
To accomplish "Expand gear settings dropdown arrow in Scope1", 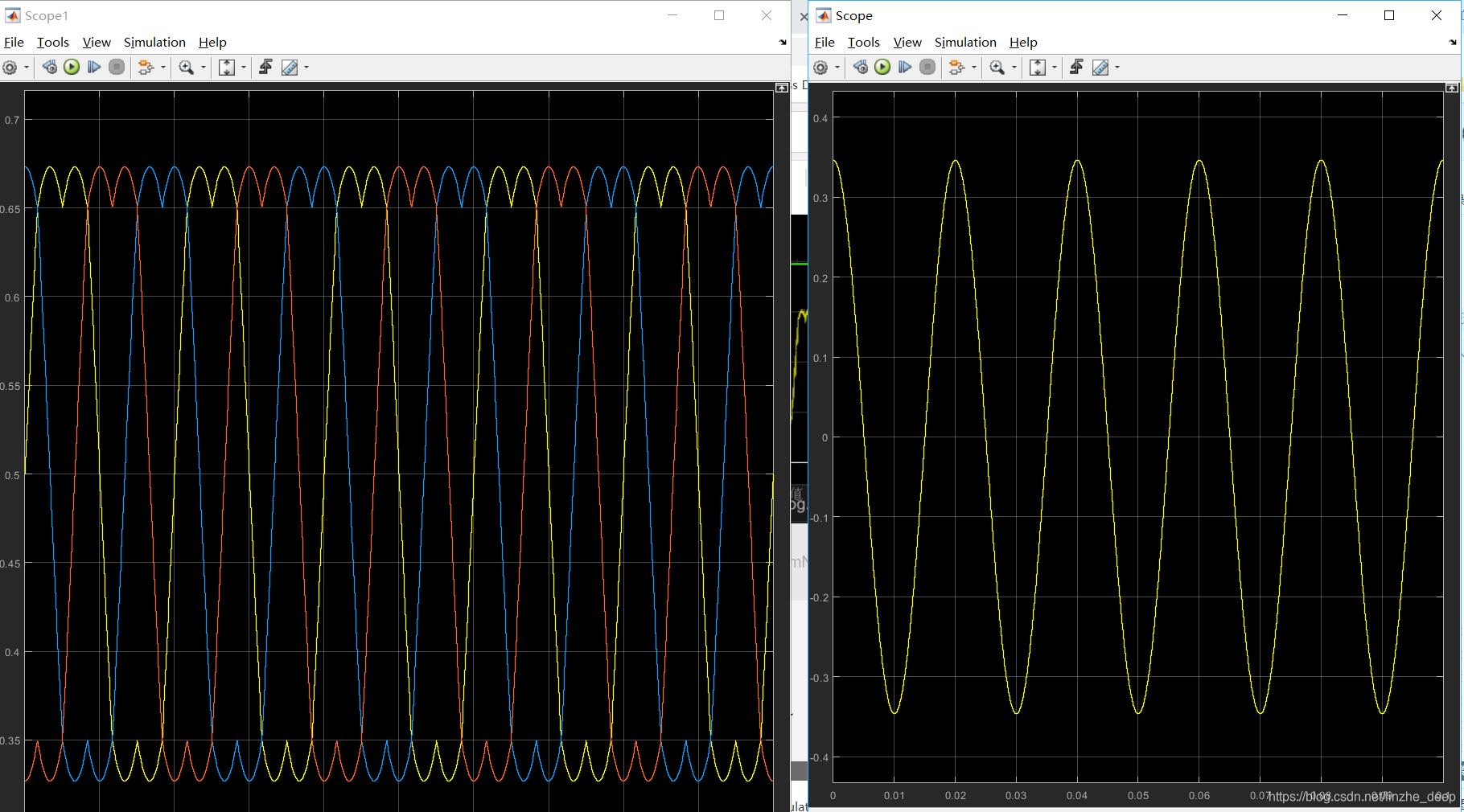I will coord(27,68).
